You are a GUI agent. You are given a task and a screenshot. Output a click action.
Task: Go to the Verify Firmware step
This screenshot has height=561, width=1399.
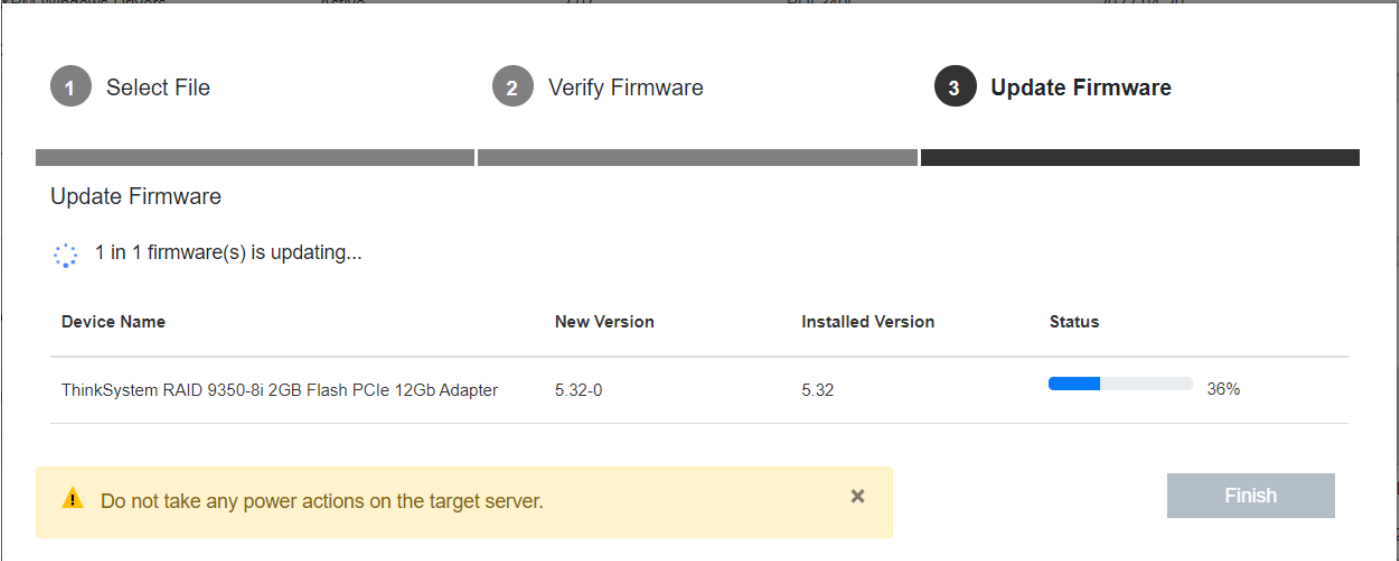point(625,88)
